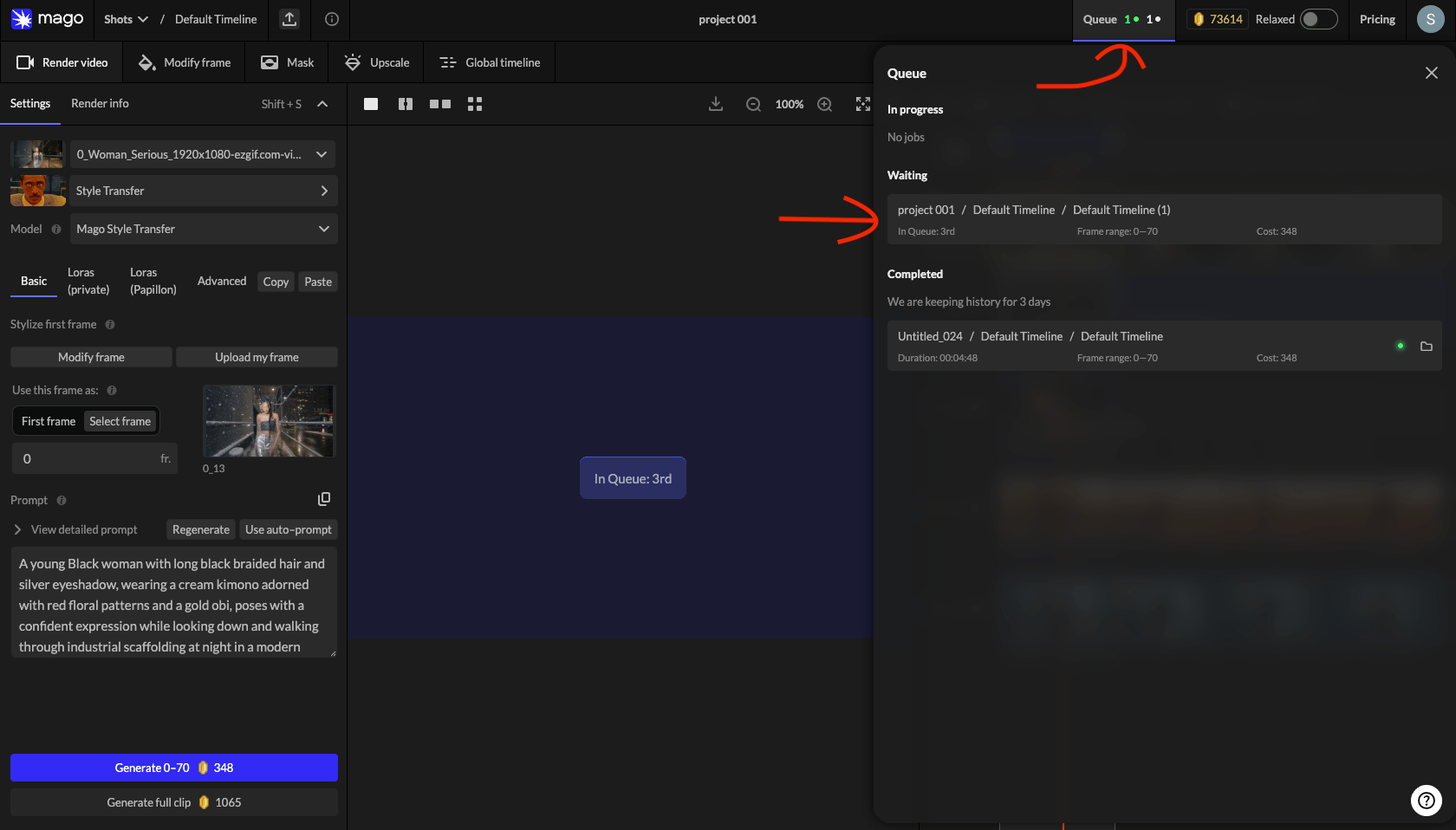Click the fullscreen expand icon
1456x830 pixels.
pyautogui.click(x=863, y=104)
